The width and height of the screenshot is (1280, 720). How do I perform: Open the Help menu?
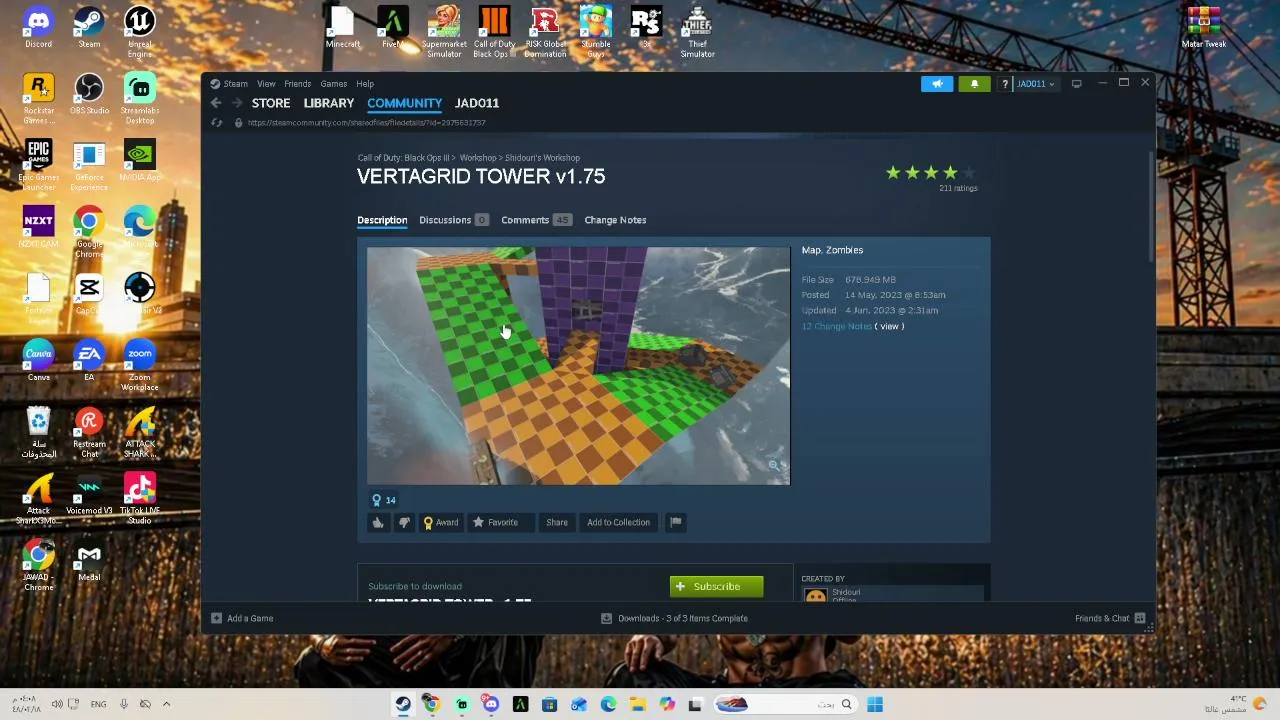pos(365,84)
